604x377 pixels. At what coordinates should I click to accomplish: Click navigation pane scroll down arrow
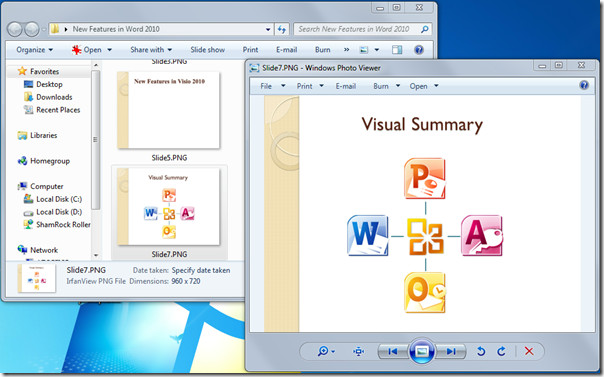click(x=96, y=255)
